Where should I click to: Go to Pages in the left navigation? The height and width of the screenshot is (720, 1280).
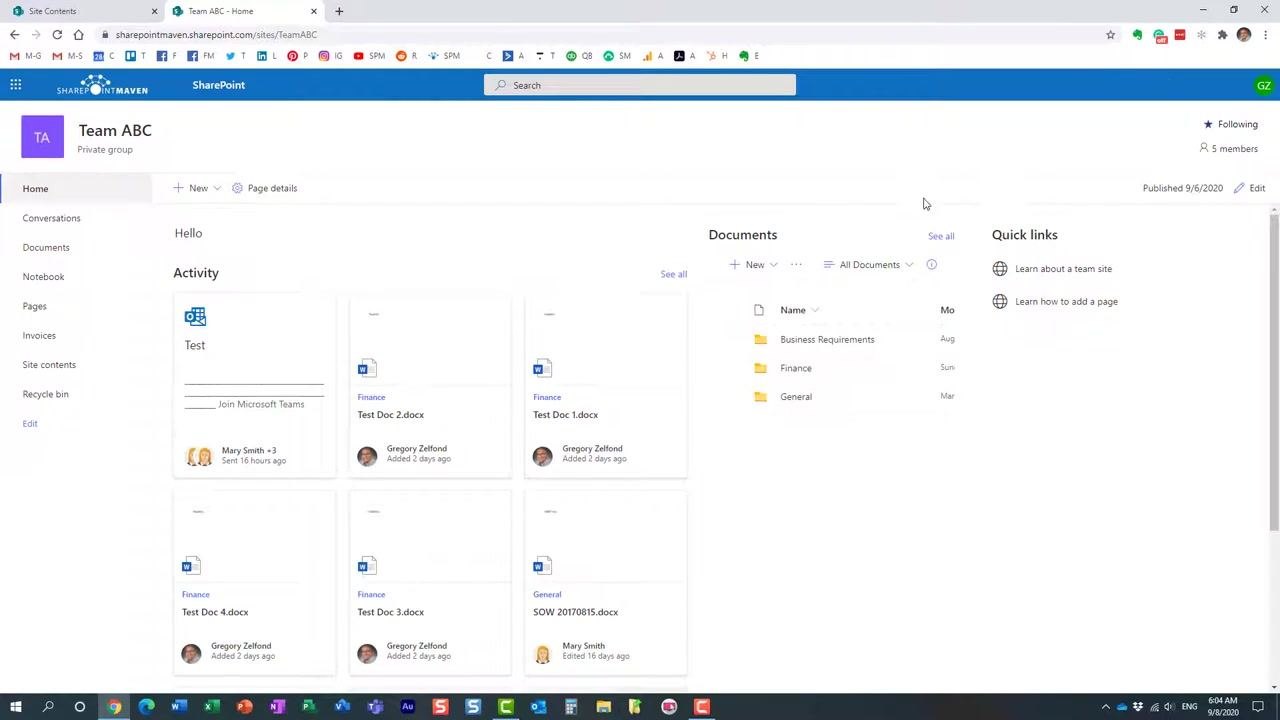pos(34,306)
